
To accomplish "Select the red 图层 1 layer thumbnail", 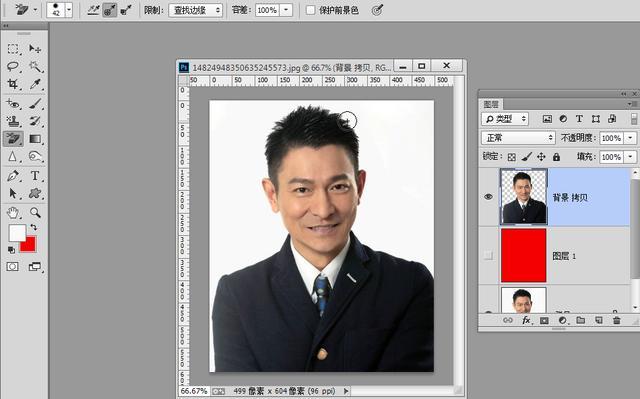I will click(x=524, y=255).
